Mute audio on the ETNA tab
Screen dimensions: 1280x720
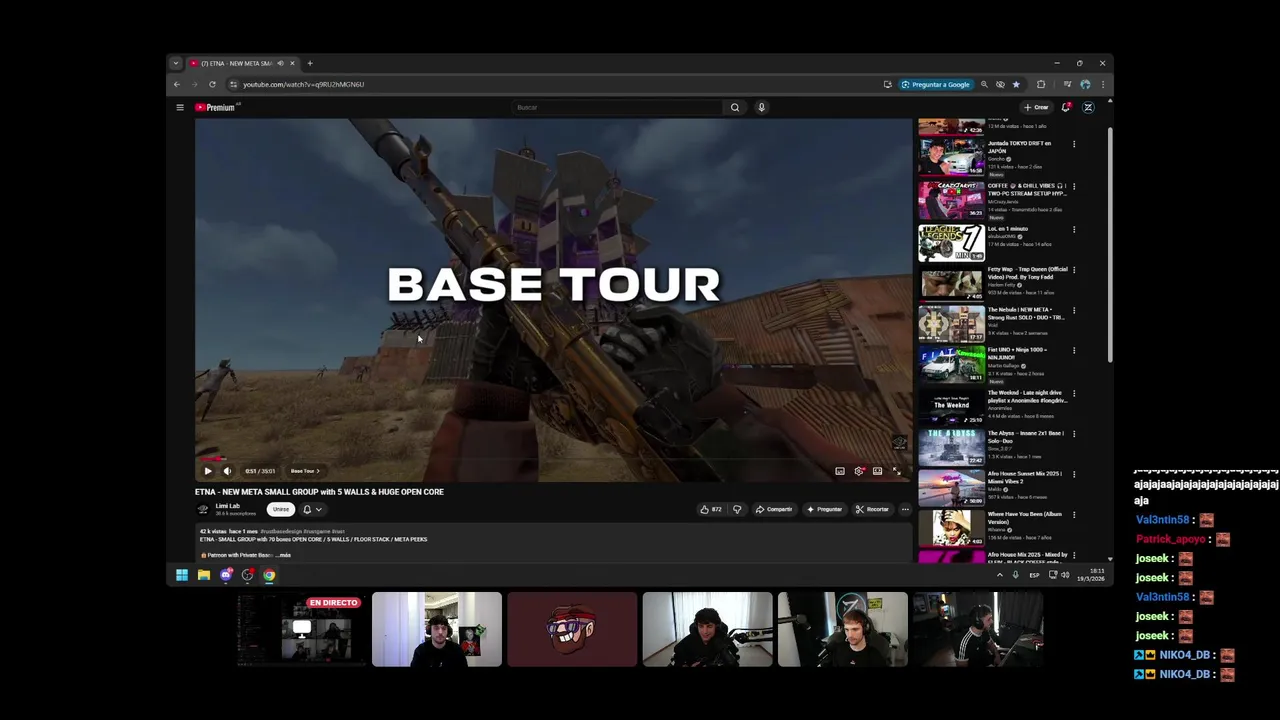coord(280,63)
